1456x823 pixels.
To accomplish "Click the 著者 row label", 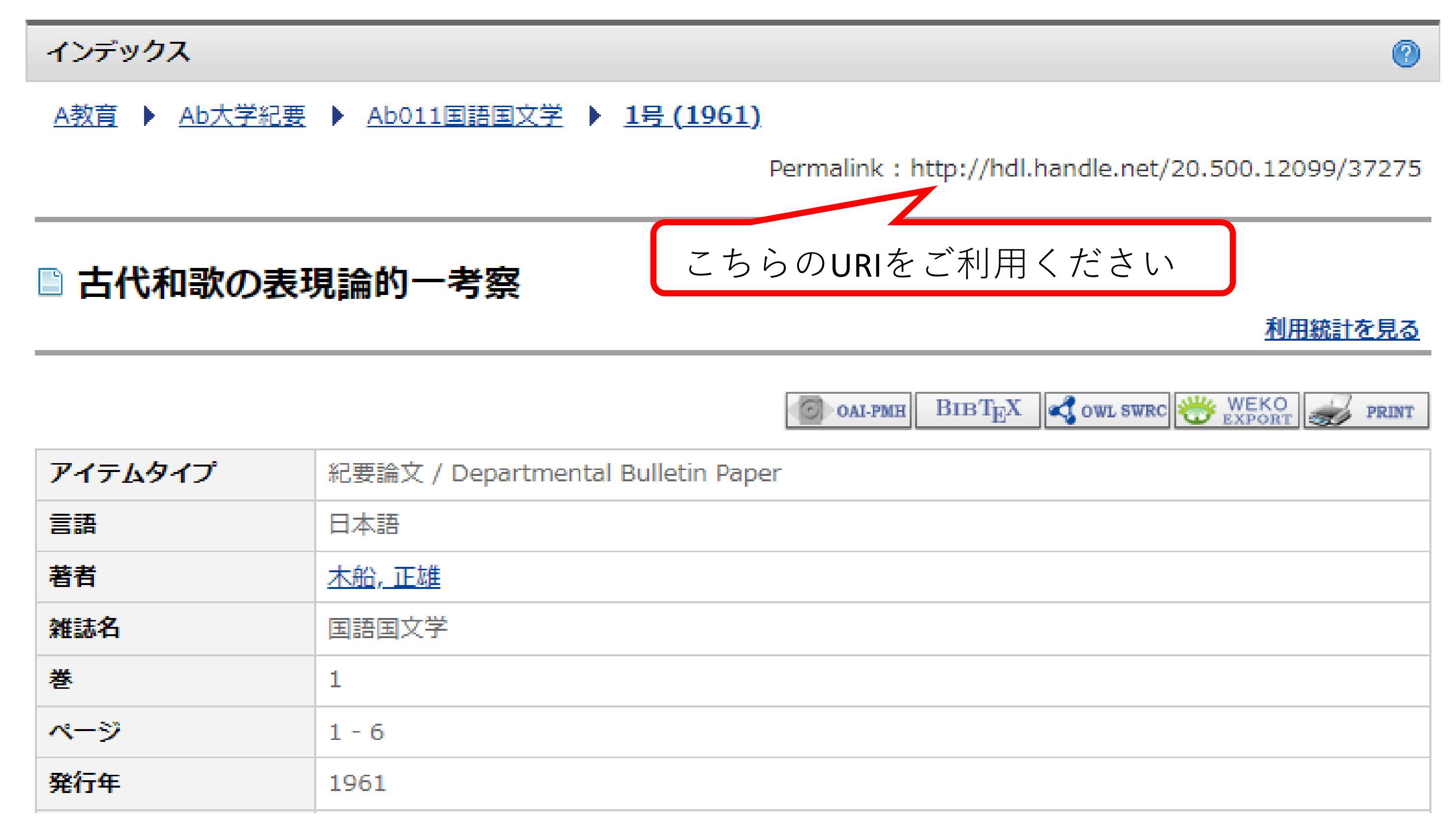I will pos(73,577).
